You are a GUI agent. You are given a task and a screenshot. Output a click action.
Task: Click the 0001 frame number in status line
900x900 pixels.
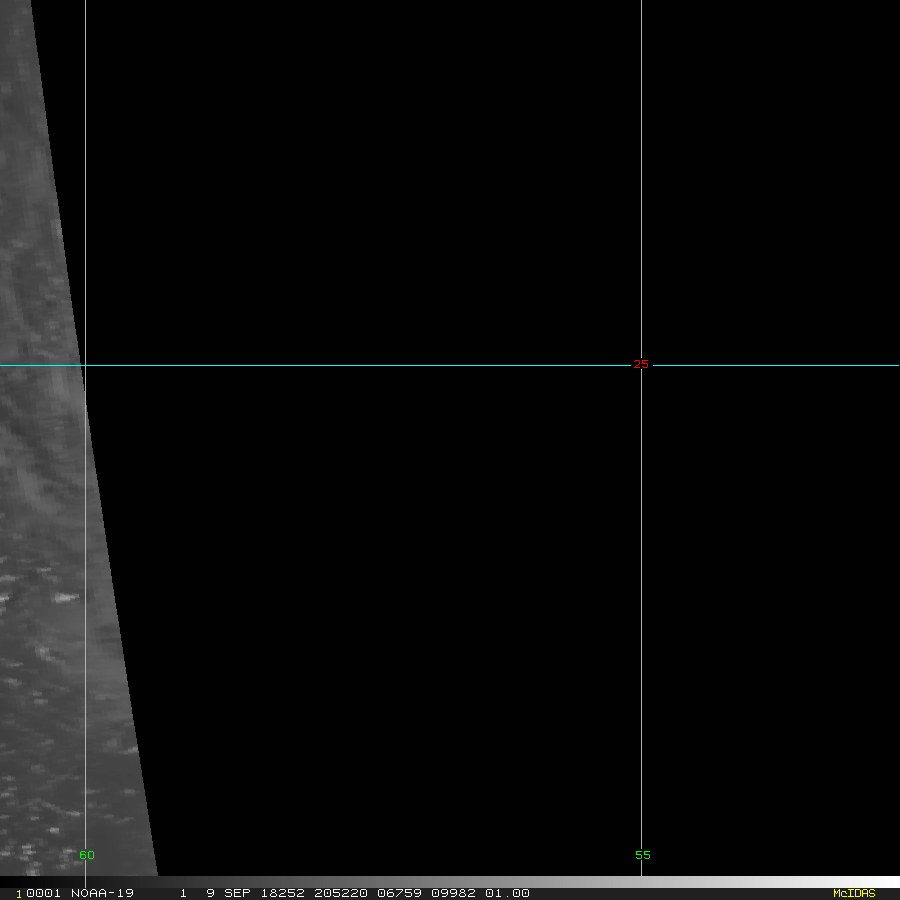point(44,893)
